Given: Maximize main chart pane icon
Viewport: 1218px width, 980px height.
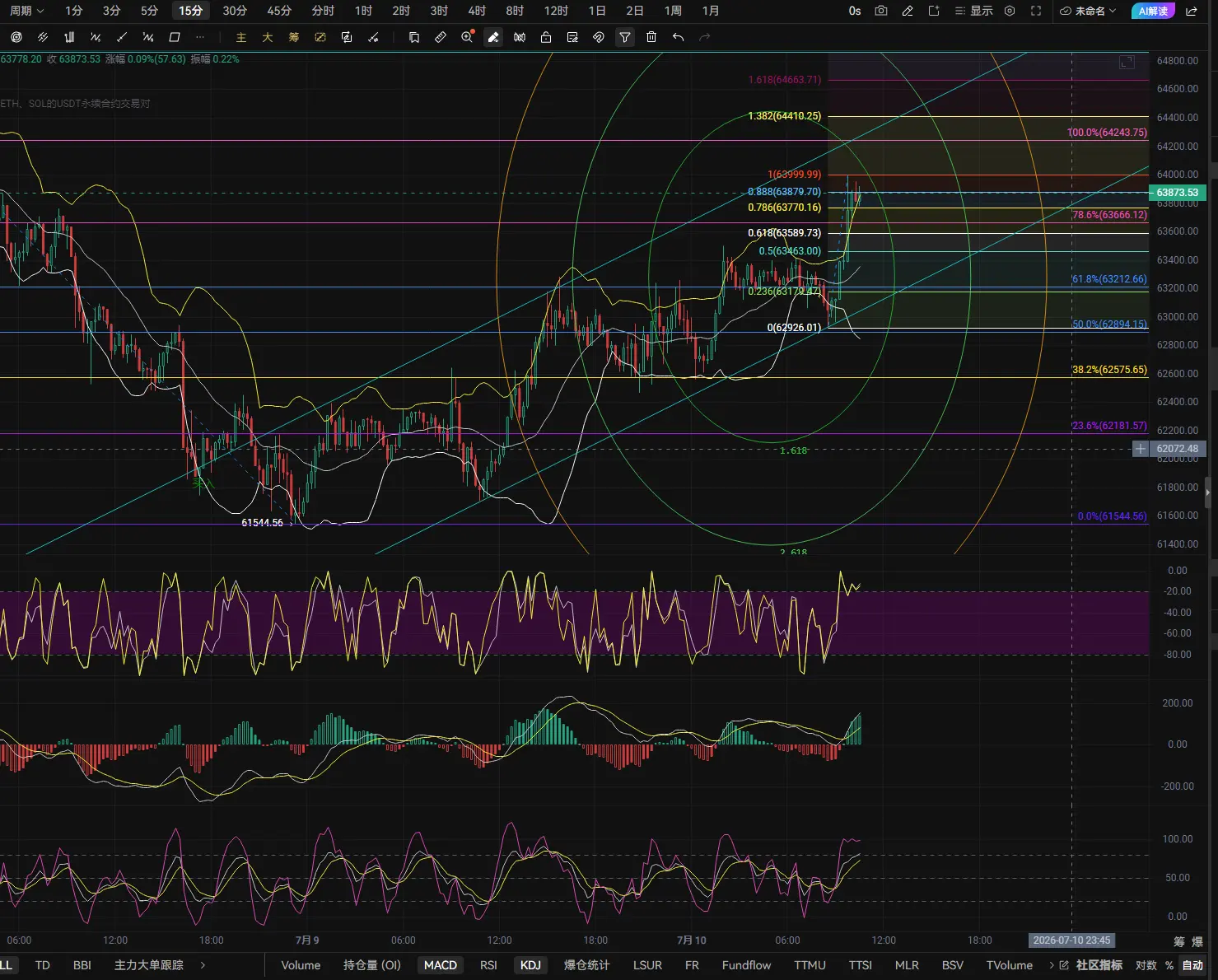Looking at the screenshot, I should 1127,63.
